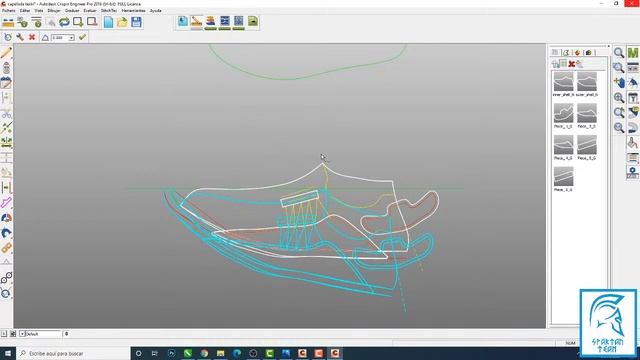Click the magnifier zoom icon at top

point(619,53)
